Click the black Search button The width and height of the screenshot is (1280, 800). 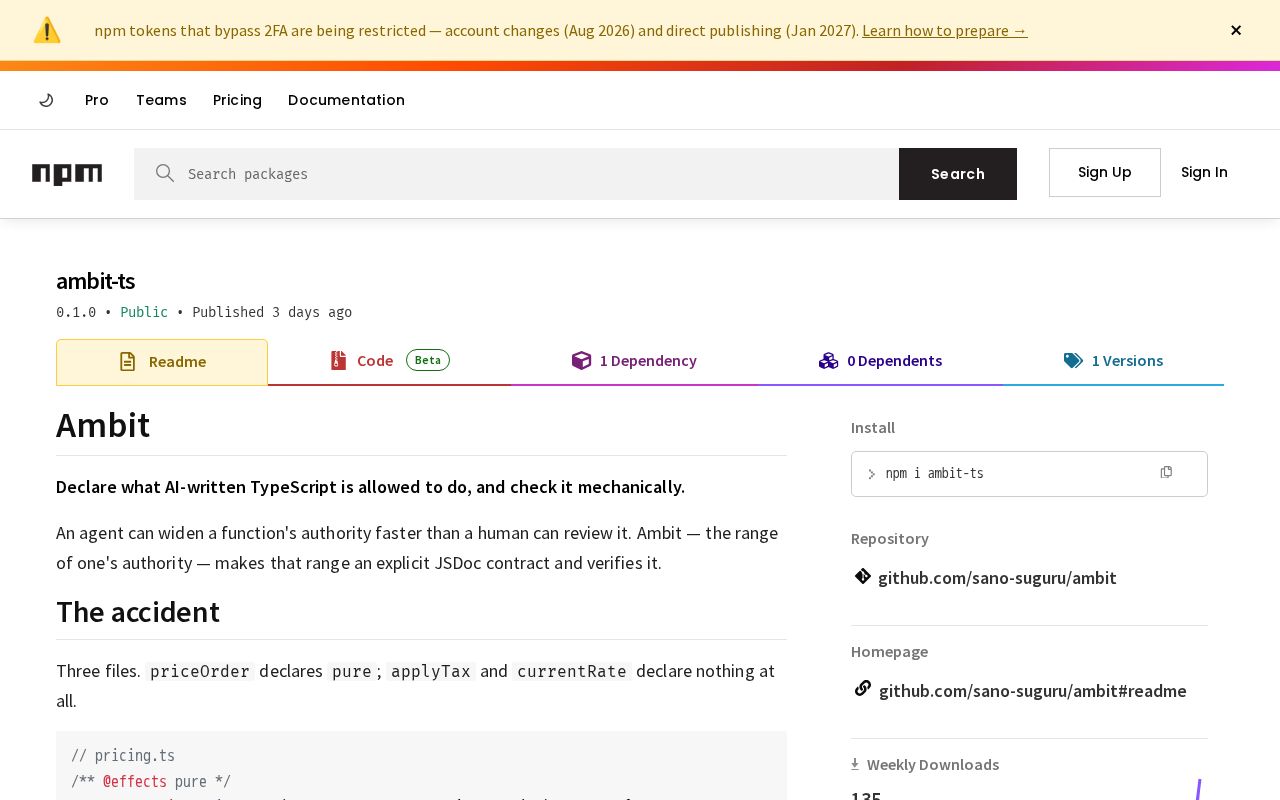click(x=958, y=174)
